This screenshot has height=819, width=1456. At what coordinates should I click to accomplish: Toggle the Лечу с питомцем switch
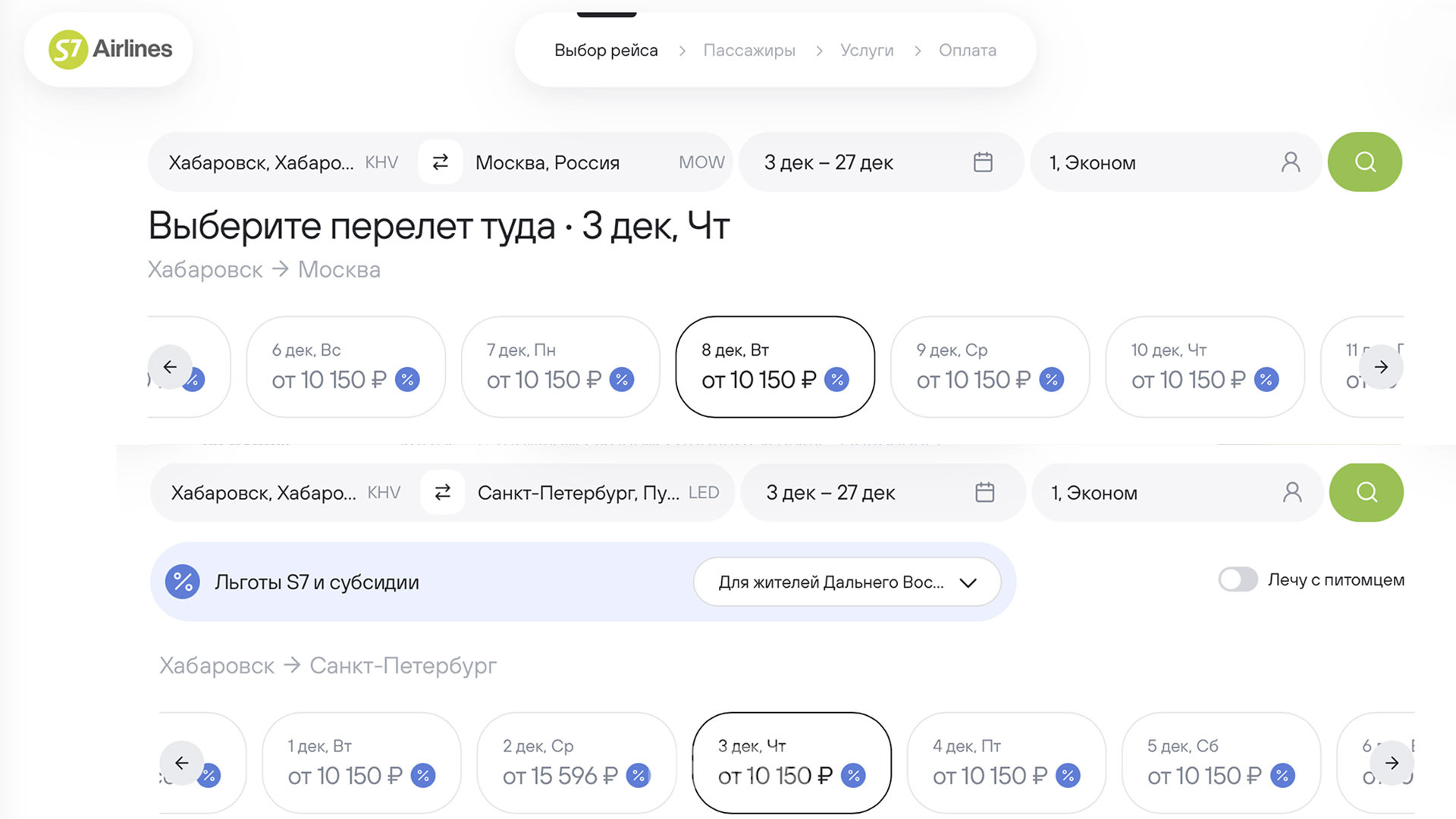pos(1238,579)
